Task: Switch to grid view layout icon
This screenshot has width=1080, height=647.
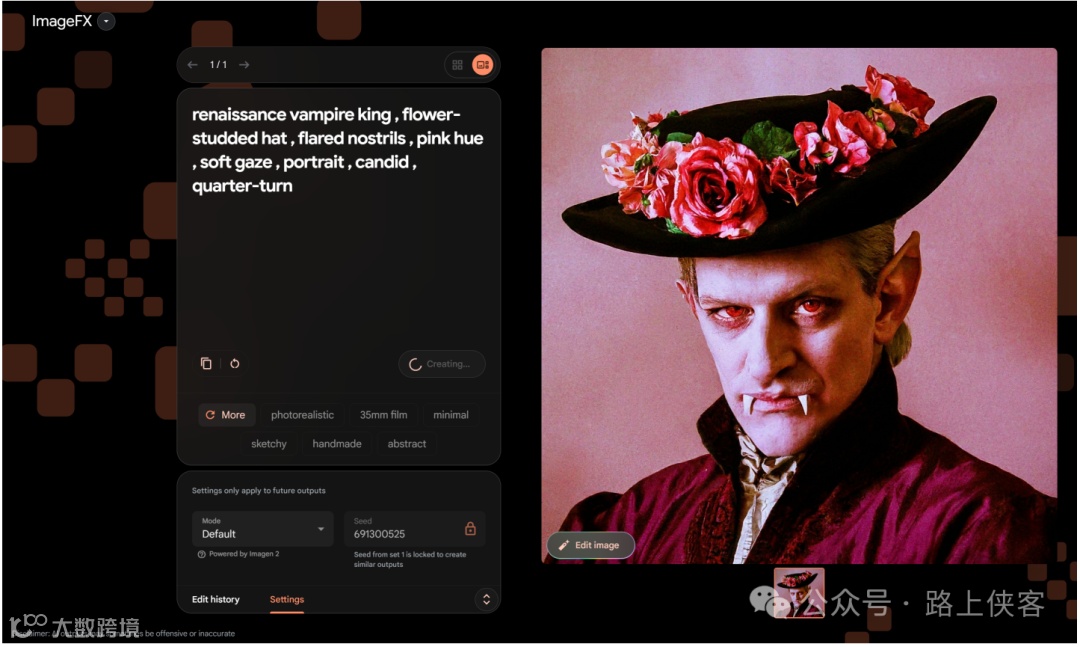Action: pos(457,65)
